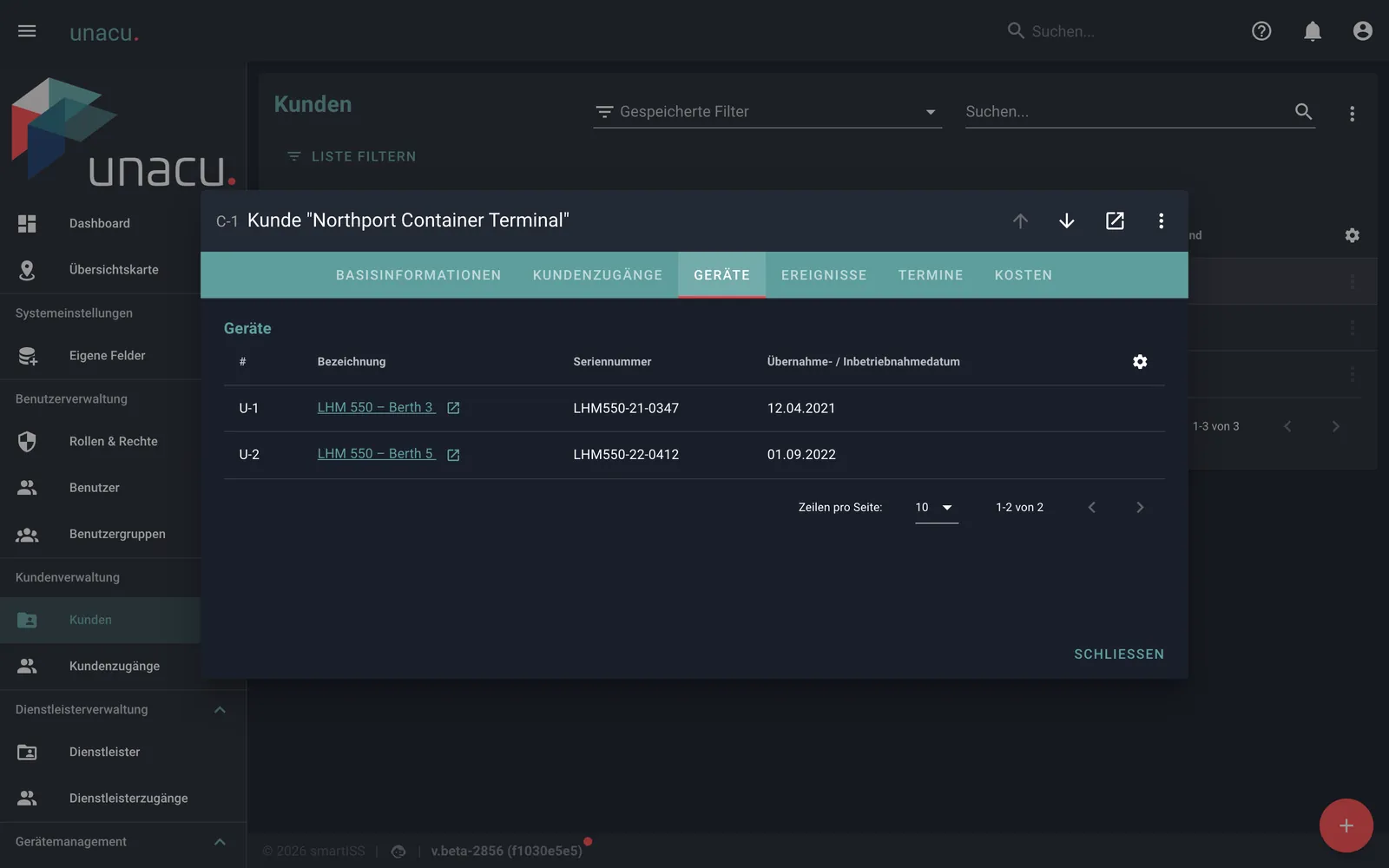Open Geräte table column settings gear
This screenshot has width=1389, height=868.
1140,361
